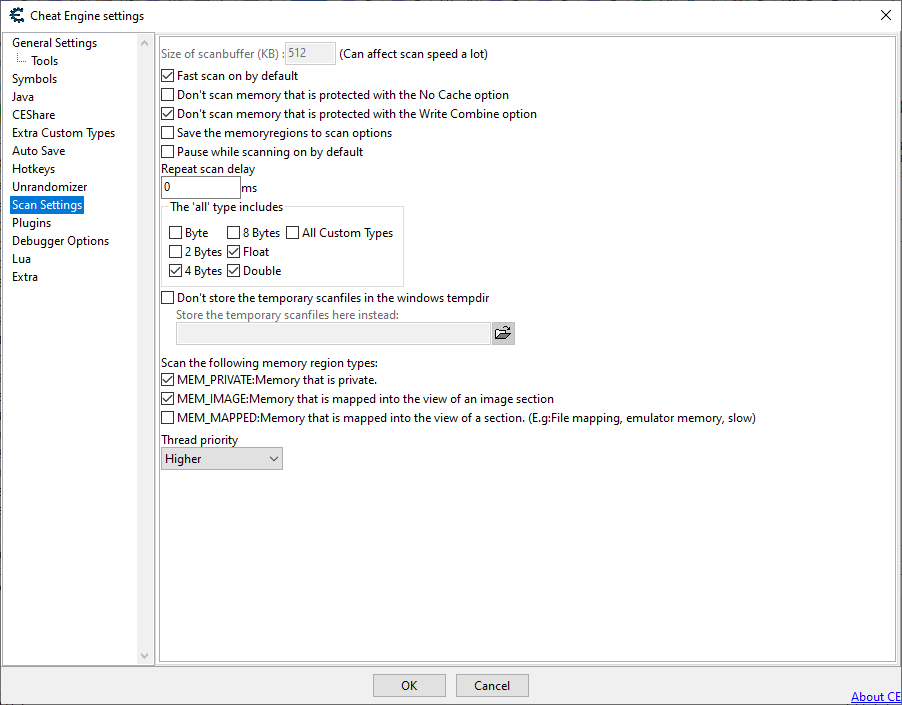
Task: Toggle Fast scan on by default checkbox
Action: tap(168, 76)
